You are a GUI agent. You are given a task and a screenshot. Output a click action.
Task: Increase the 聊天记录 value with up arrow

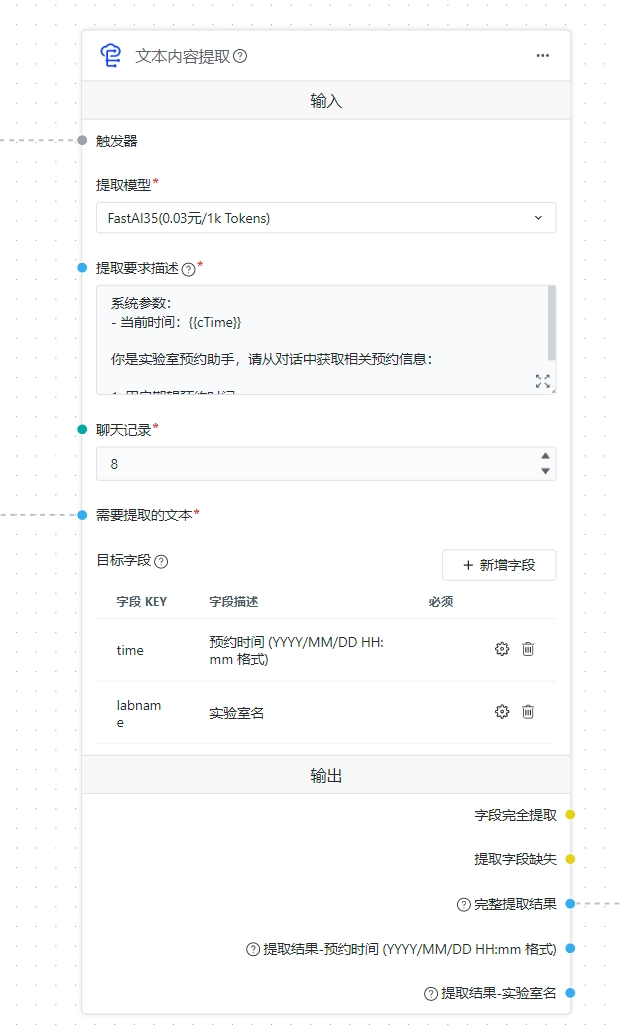545,456
